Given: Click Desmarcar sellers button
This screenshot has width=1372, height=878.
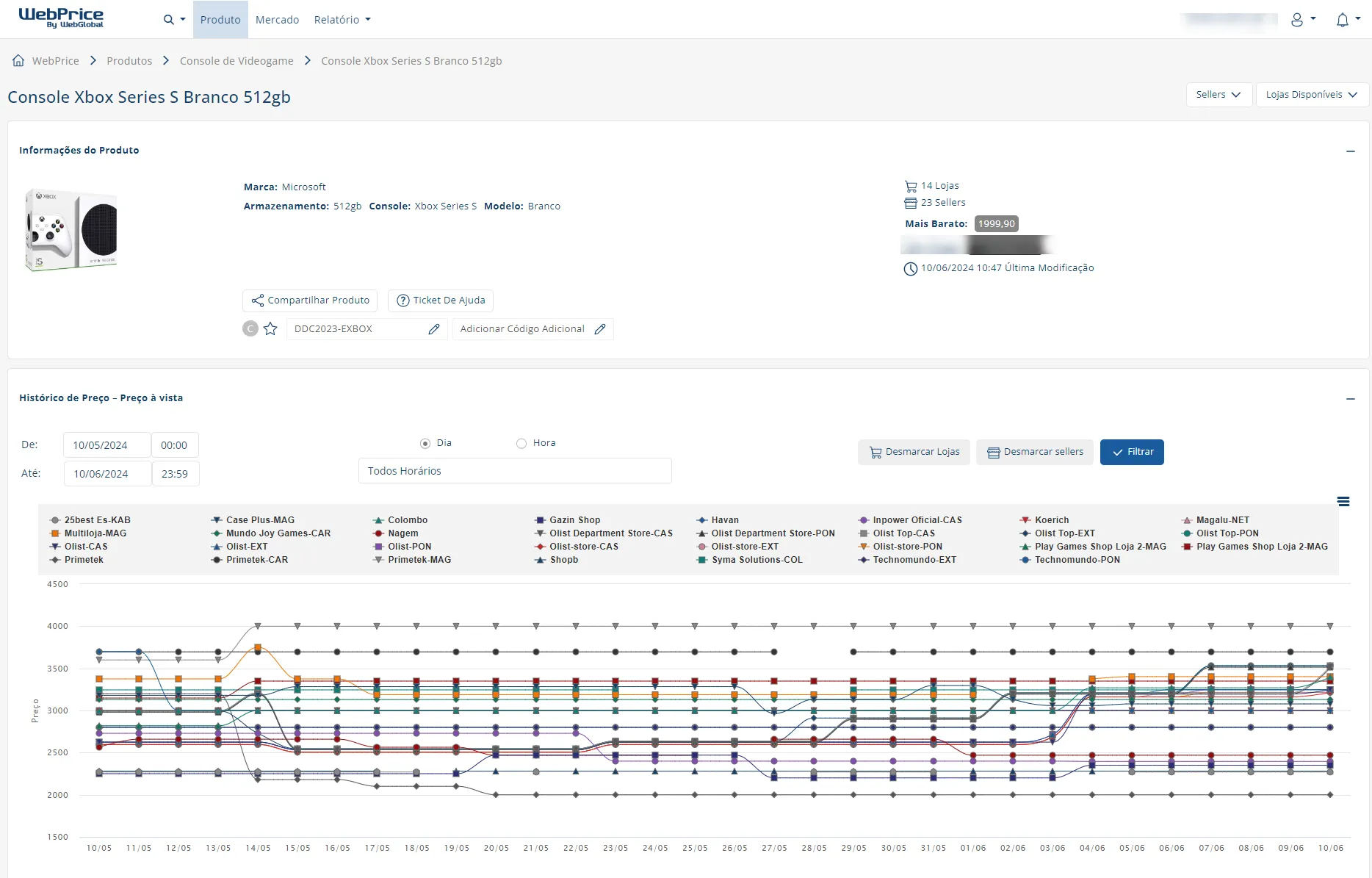Looking at the screenshot, I should (1035, 452).
